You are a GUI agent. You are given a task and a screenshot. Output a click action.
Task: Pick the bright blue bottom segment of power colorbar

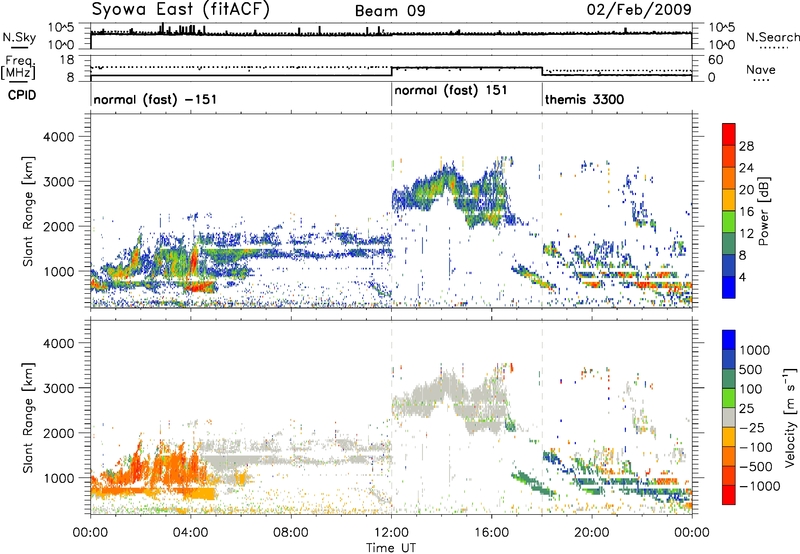pyautogui.click(x=729, y=288)
